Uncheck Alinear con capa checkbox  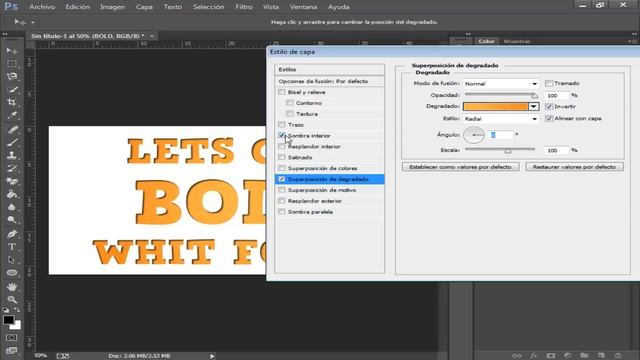(549, 118)
